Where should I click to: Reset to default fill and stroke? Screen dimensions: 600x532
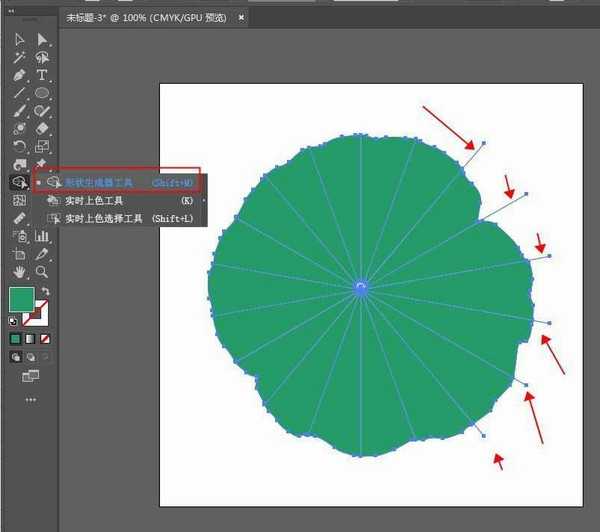tap(13, 321)
